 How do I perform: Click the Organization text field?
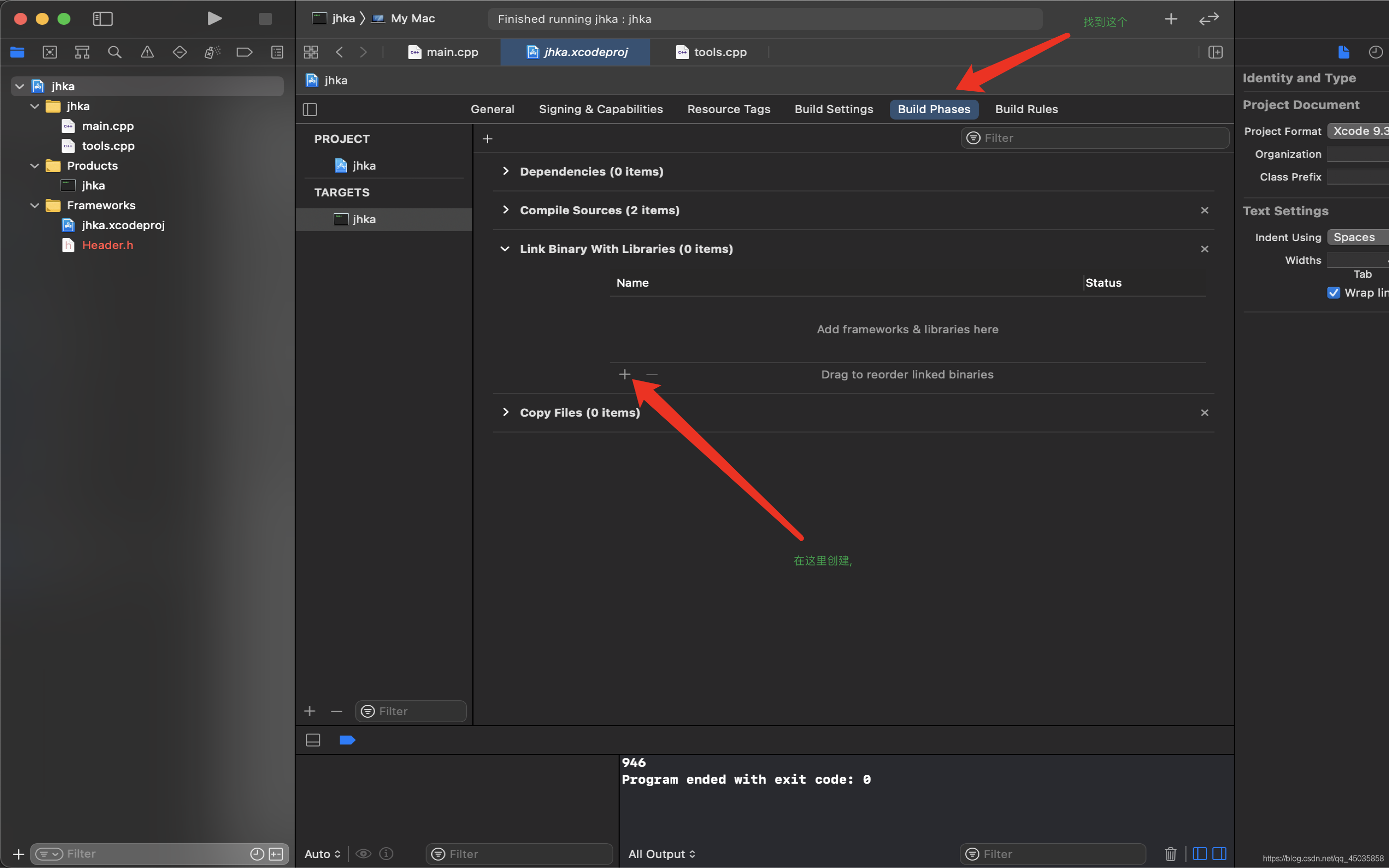(1358, 154)
